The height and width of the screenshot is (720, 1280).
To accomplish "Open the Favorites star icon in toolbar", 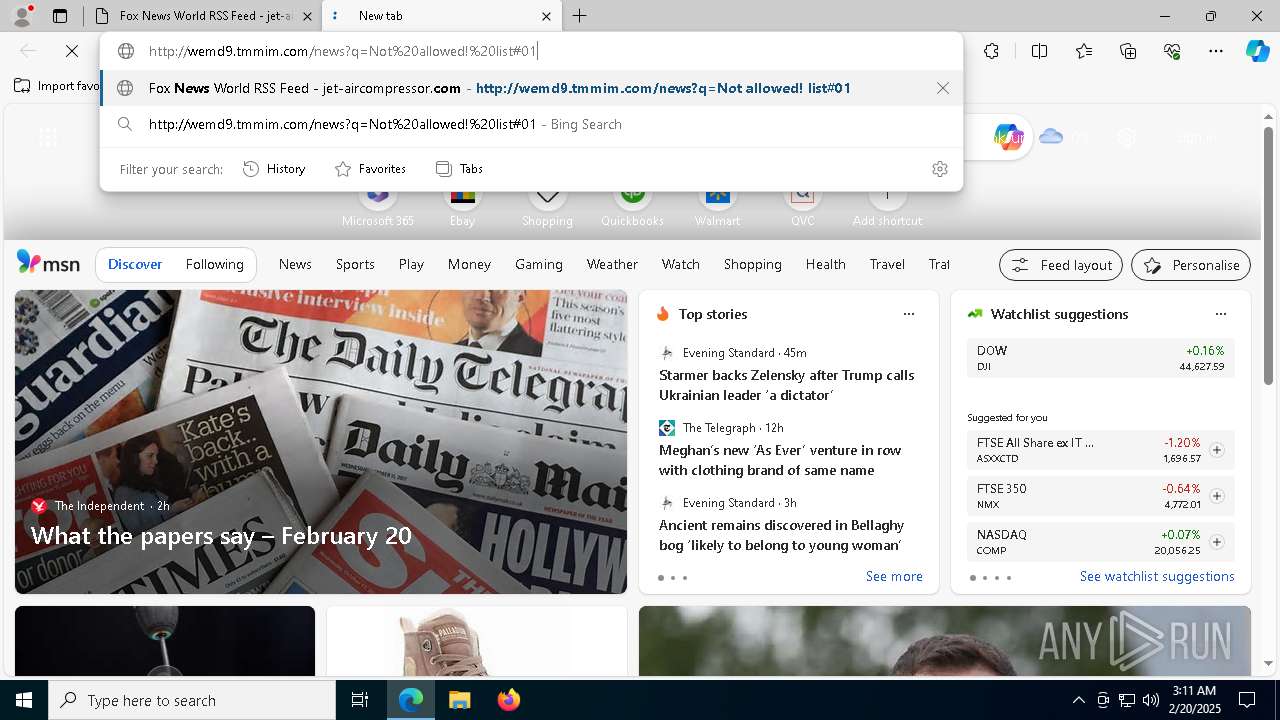I will point(1084,51).
